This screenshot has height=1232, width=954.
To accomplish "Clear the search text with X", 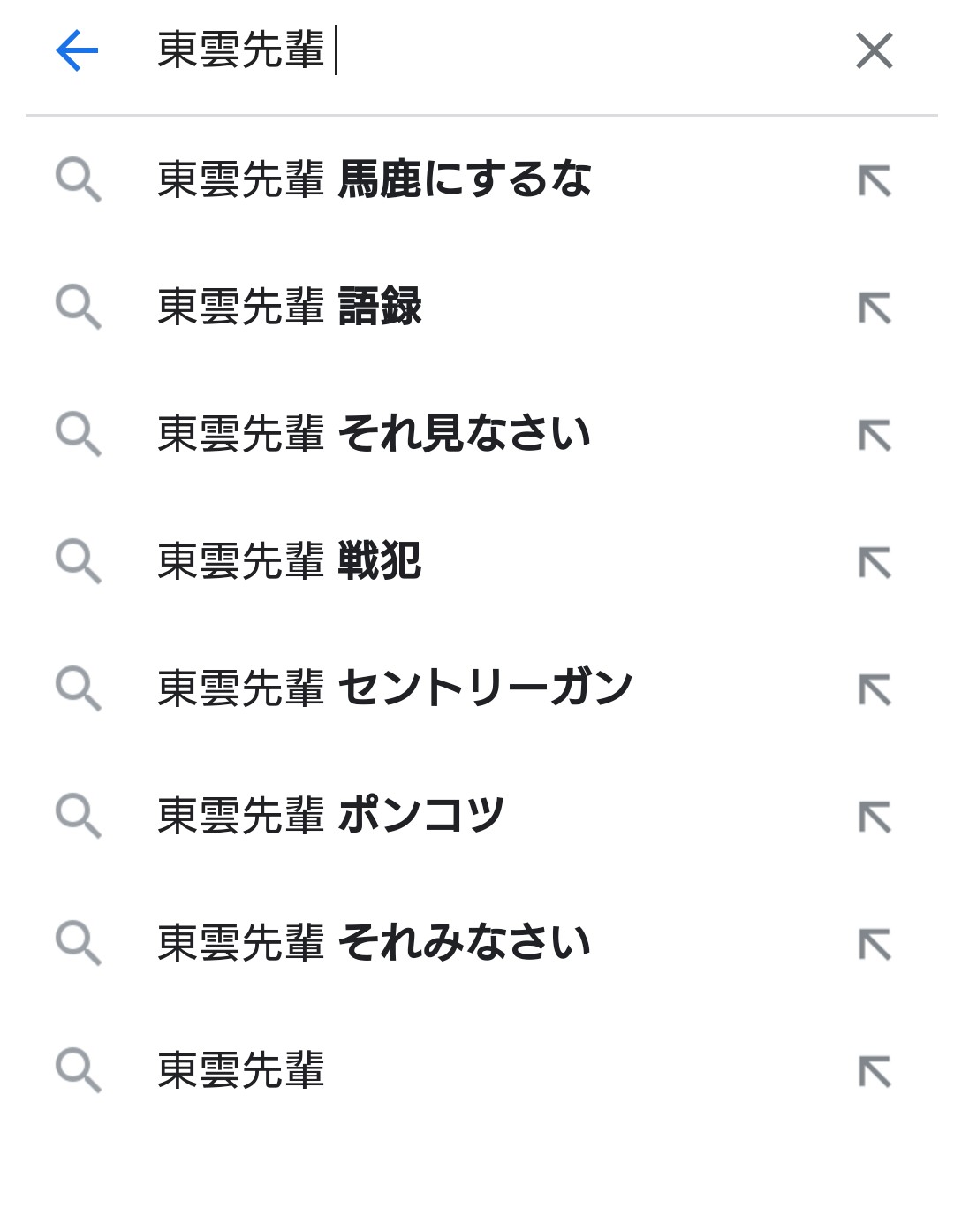I will [x=874, y=50].
